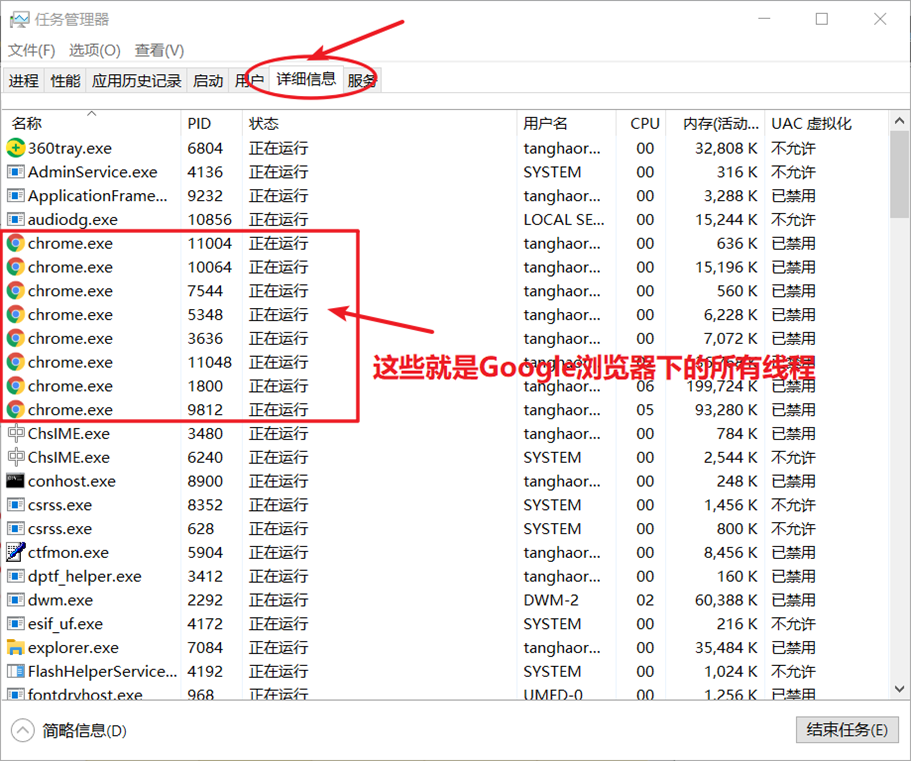Viewport: 911px width, 761px height.
Task: Switch to the 进程 tab
Action: tap(24, 80)
